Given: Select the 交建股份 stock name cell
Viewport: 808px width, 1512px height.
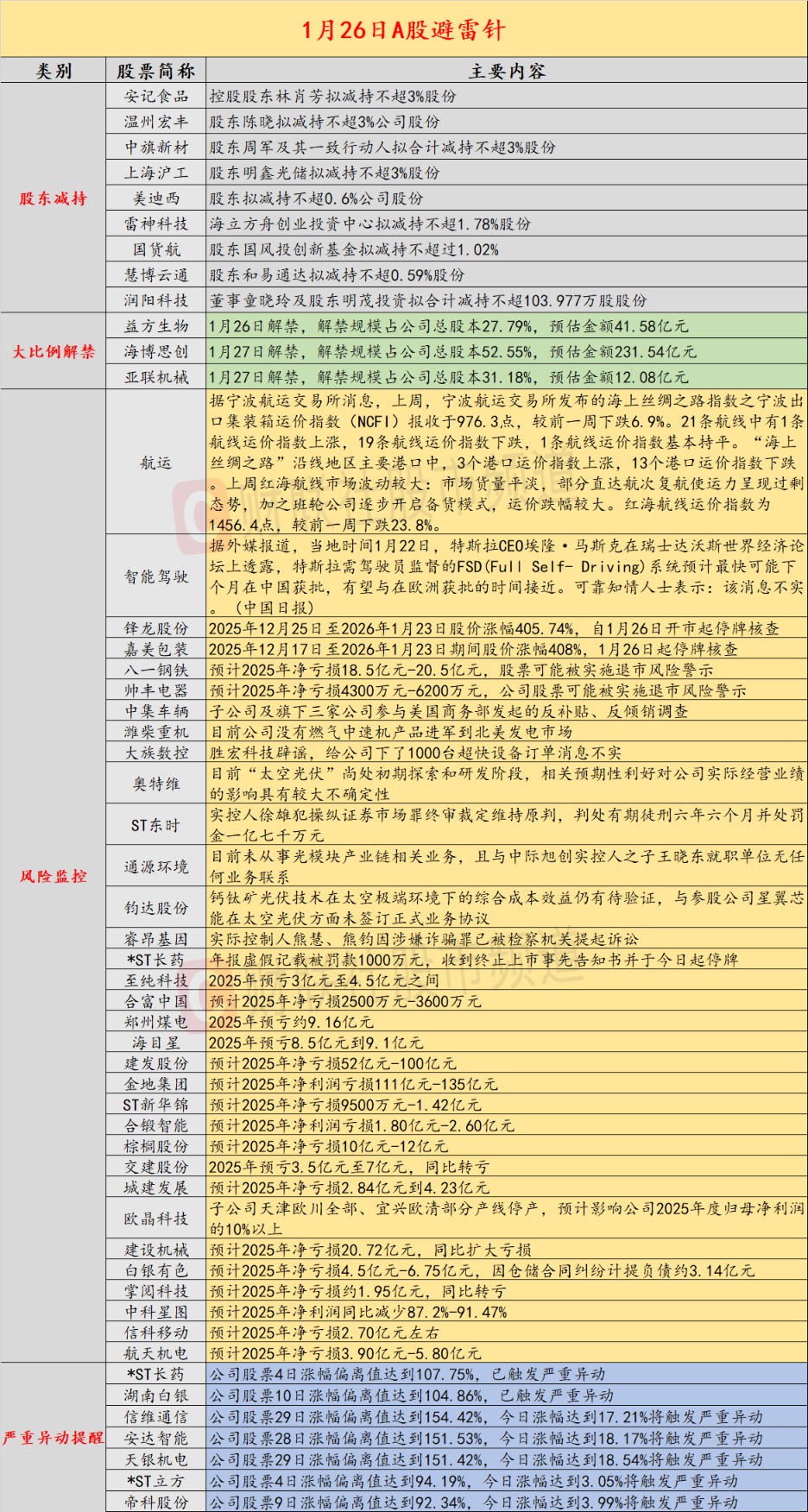Looking at the screenshot, I should coord(155,1167).
